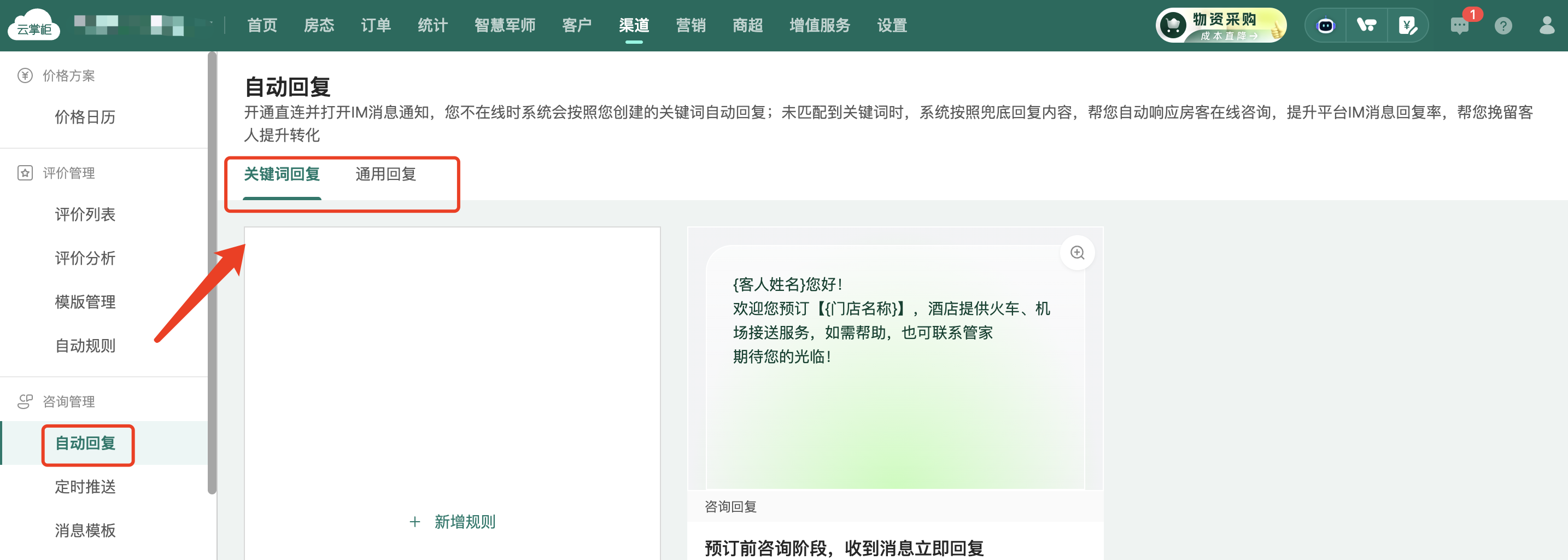Click the yuan price-edit icon
Image resolution: width=1568 pixels, height=560 pixels.
(1407, 26)
